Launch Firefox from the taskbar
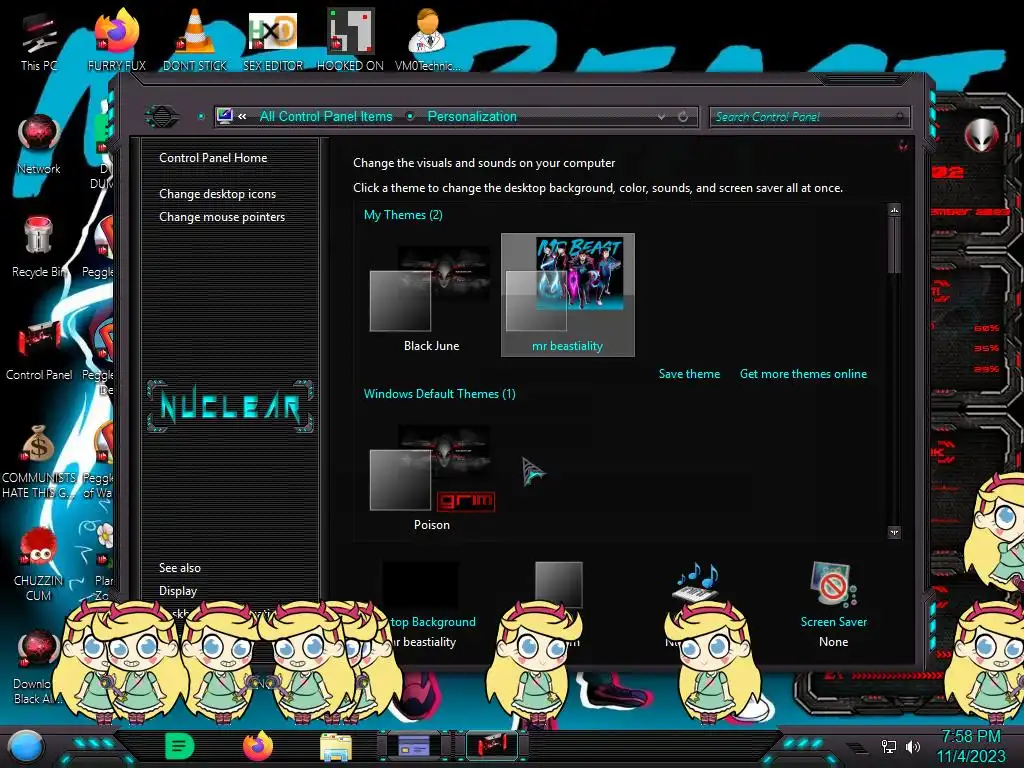Viewport: 1024px width, 768px height. coord(258,746)
